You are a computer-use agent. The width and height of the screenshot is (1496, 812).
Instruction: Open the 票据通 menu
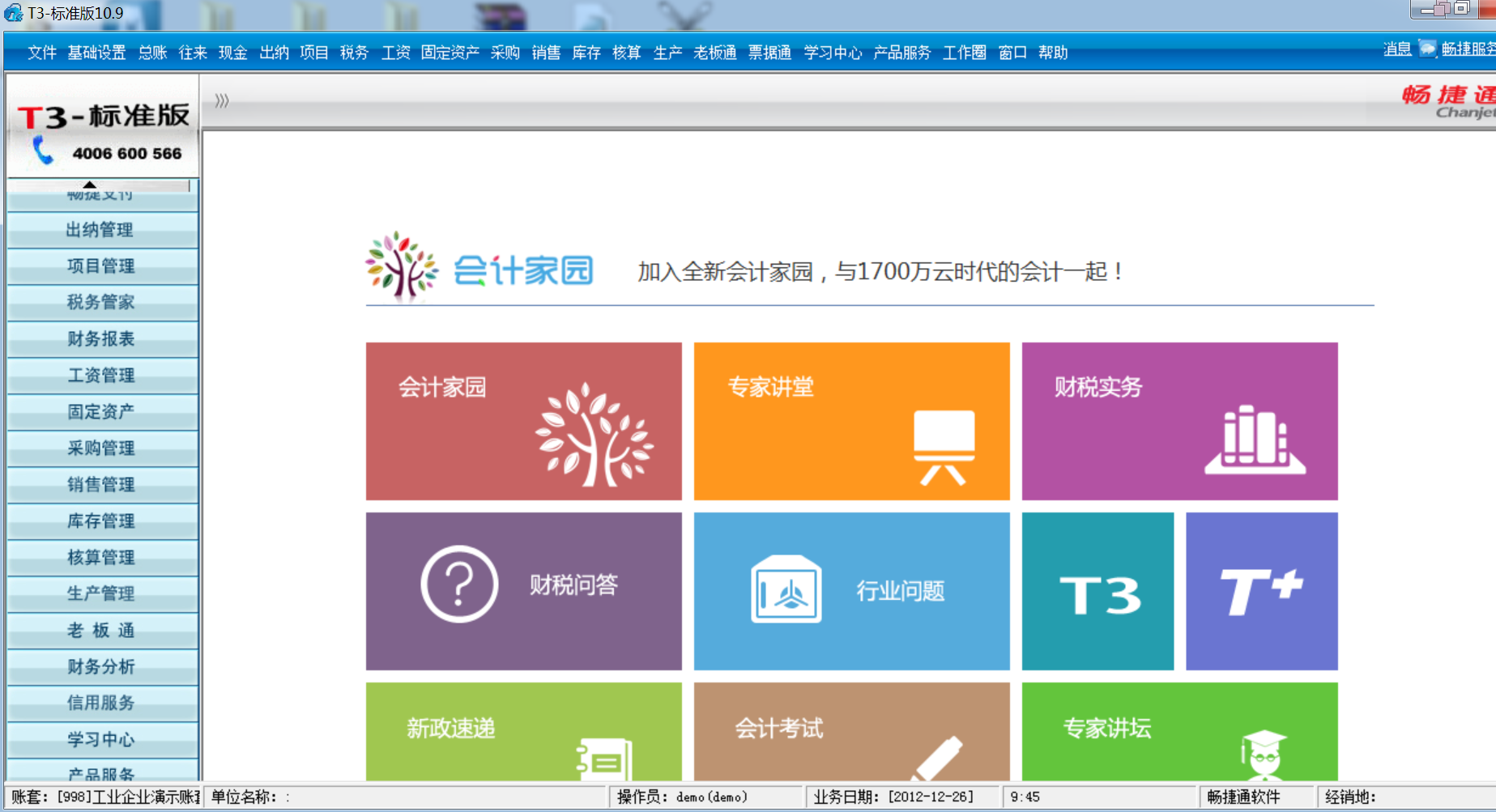(769, 53)
